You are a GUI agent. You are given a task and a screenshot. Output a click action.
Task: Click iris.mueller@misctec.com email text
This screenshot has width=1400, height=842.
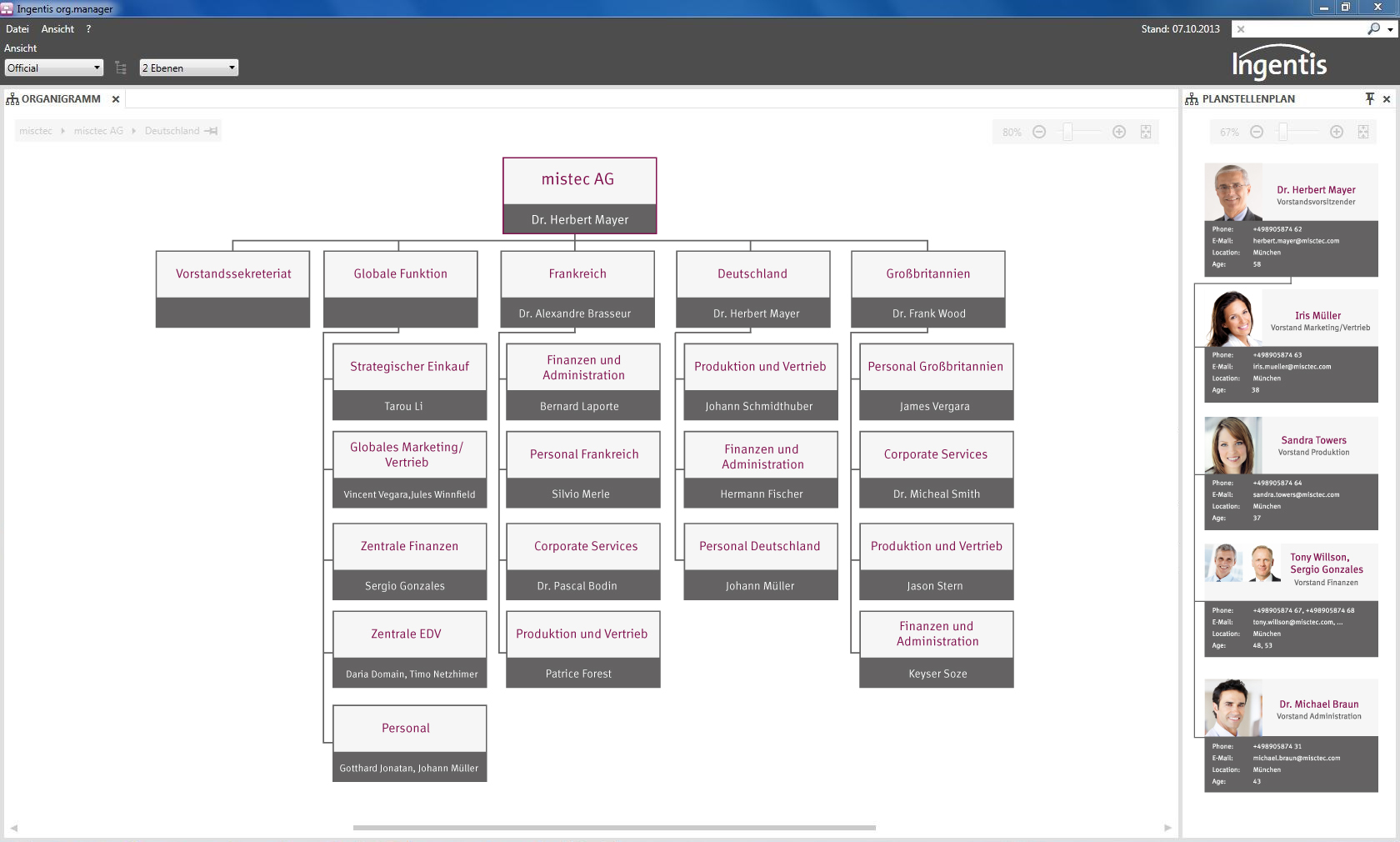point(1292,367)
